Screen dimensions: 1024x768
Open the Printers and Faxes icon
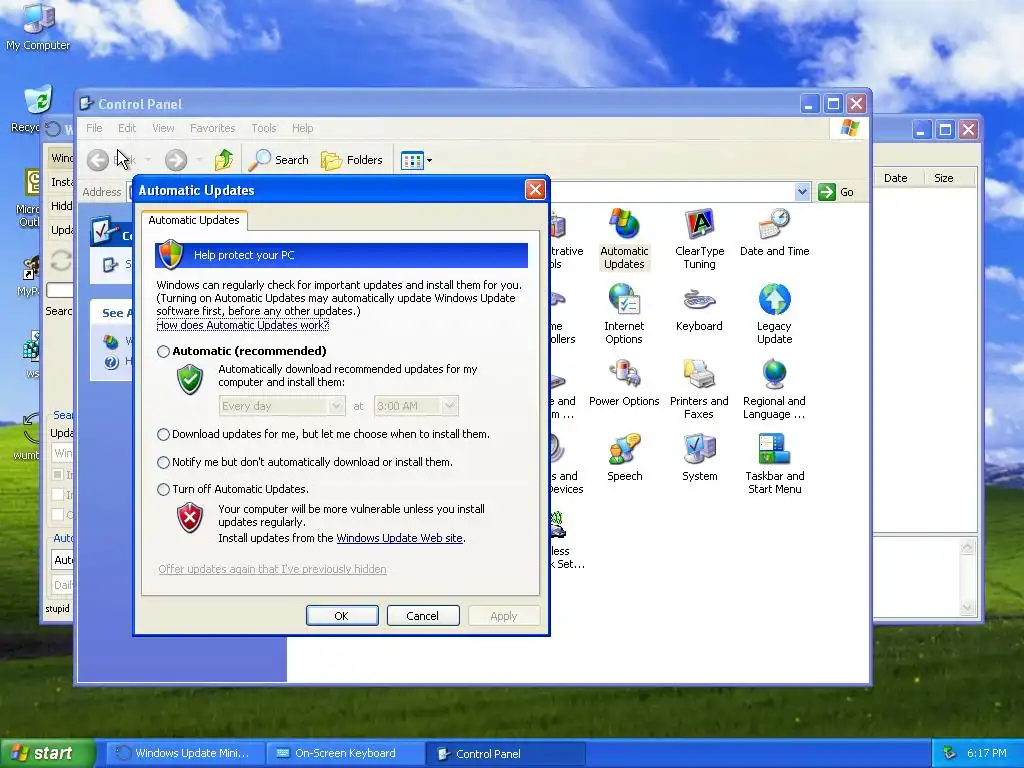pyautogui.click(x=699, y=389)
